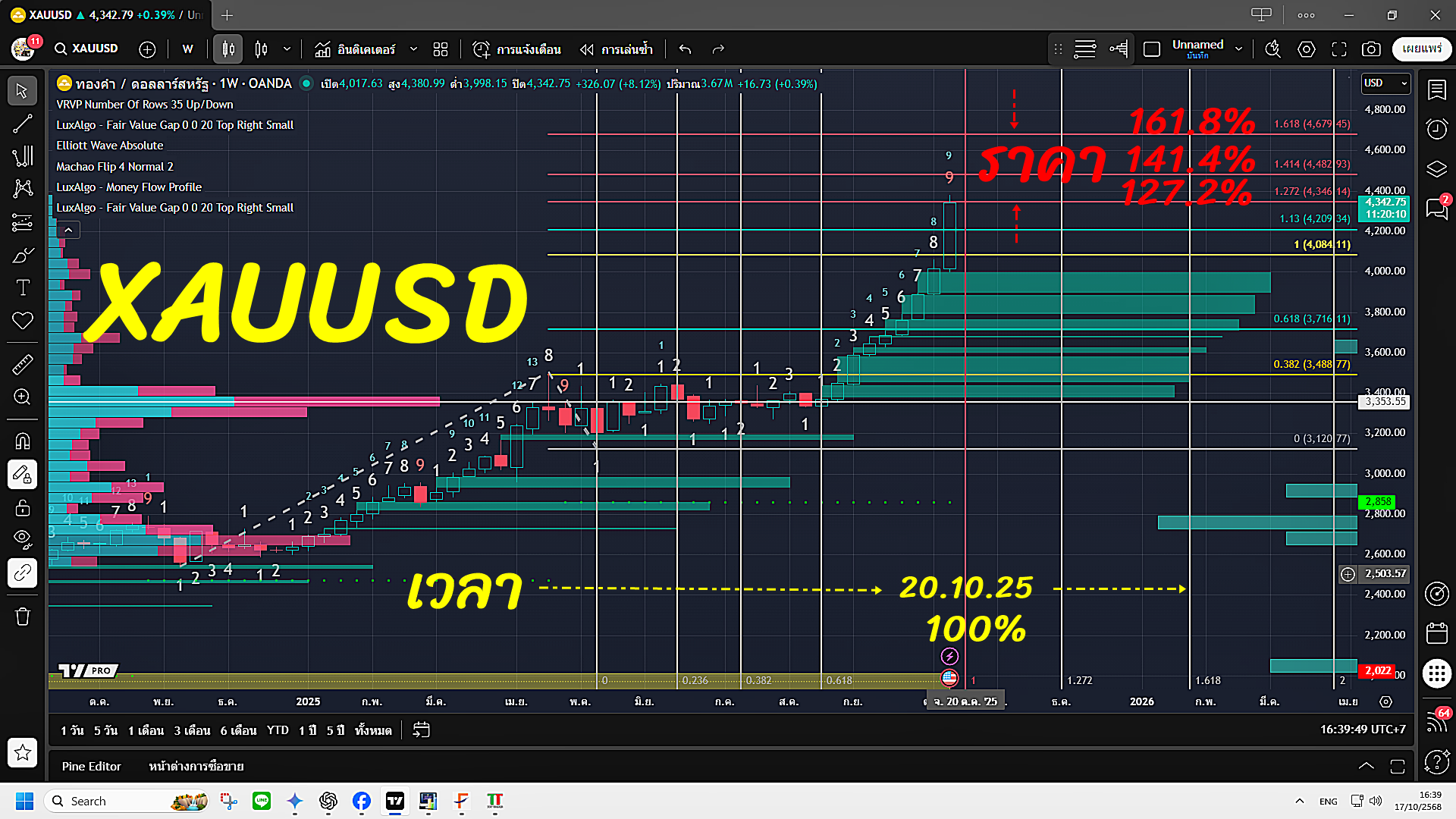Open the Pine Editor tab
This screenshot has height=819, width=1456.
[91, 766]
